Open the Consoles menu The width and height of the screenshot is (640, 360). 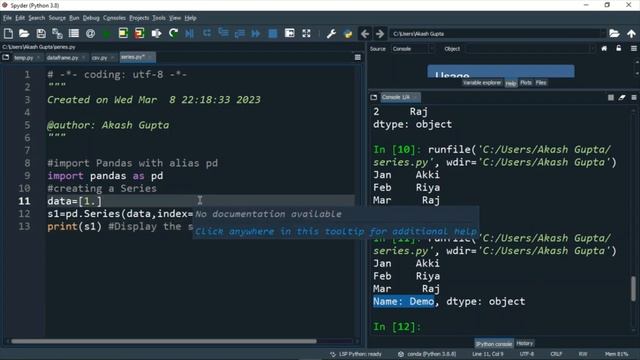point(114,18)
